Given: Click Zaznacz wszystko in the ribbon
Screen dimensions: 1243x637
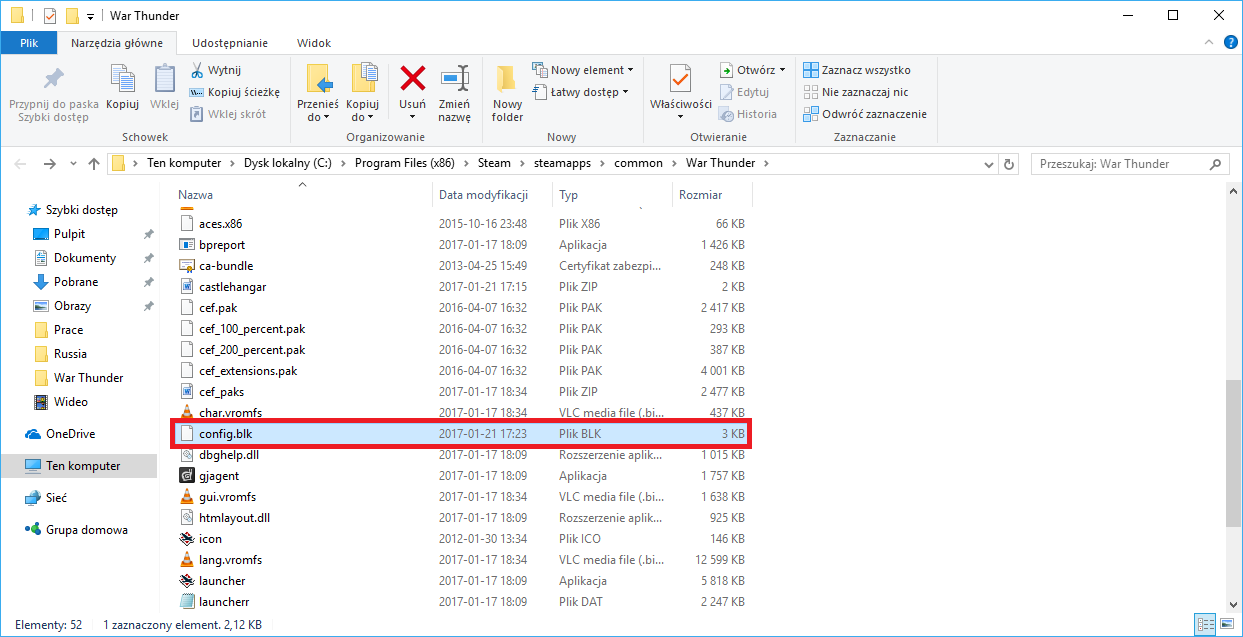Looking at the screenshot, I should [857, 70].
